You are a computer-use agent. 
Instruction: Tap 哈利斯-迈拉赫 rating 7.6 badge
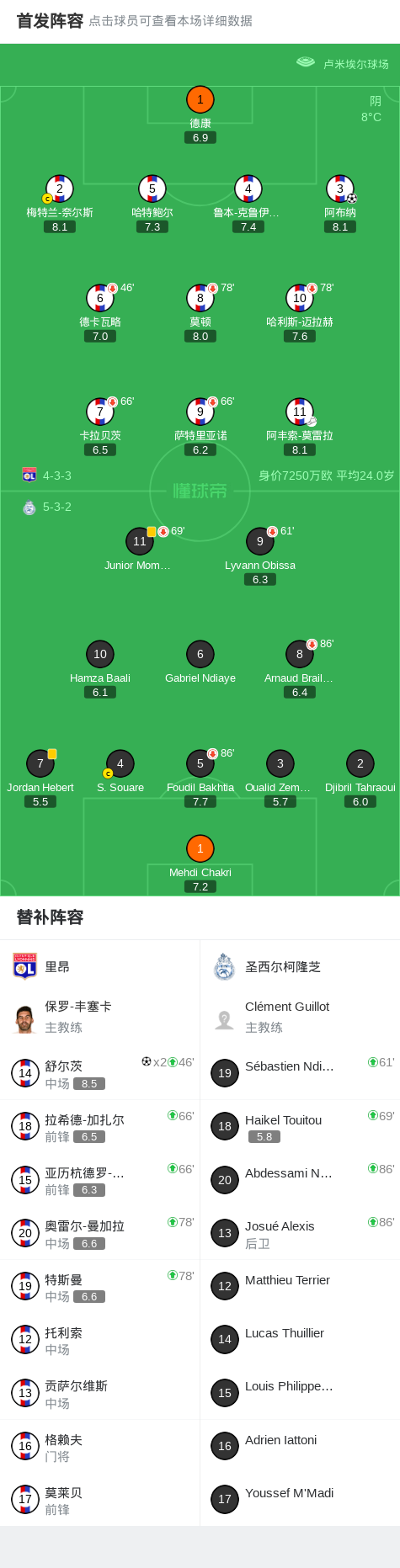(300, 336)
